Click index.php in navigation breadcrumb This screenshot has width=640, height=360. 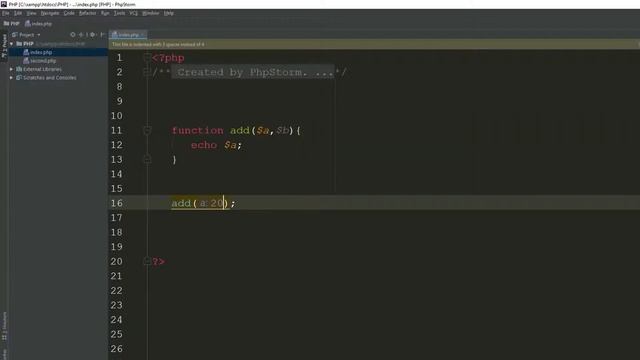click(38, 24)
